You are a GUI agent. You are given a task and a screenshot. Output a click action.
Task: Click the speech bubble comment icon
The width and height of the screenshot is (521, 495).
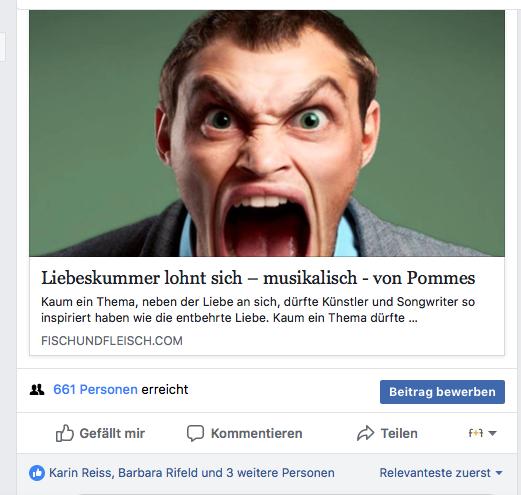195,433
